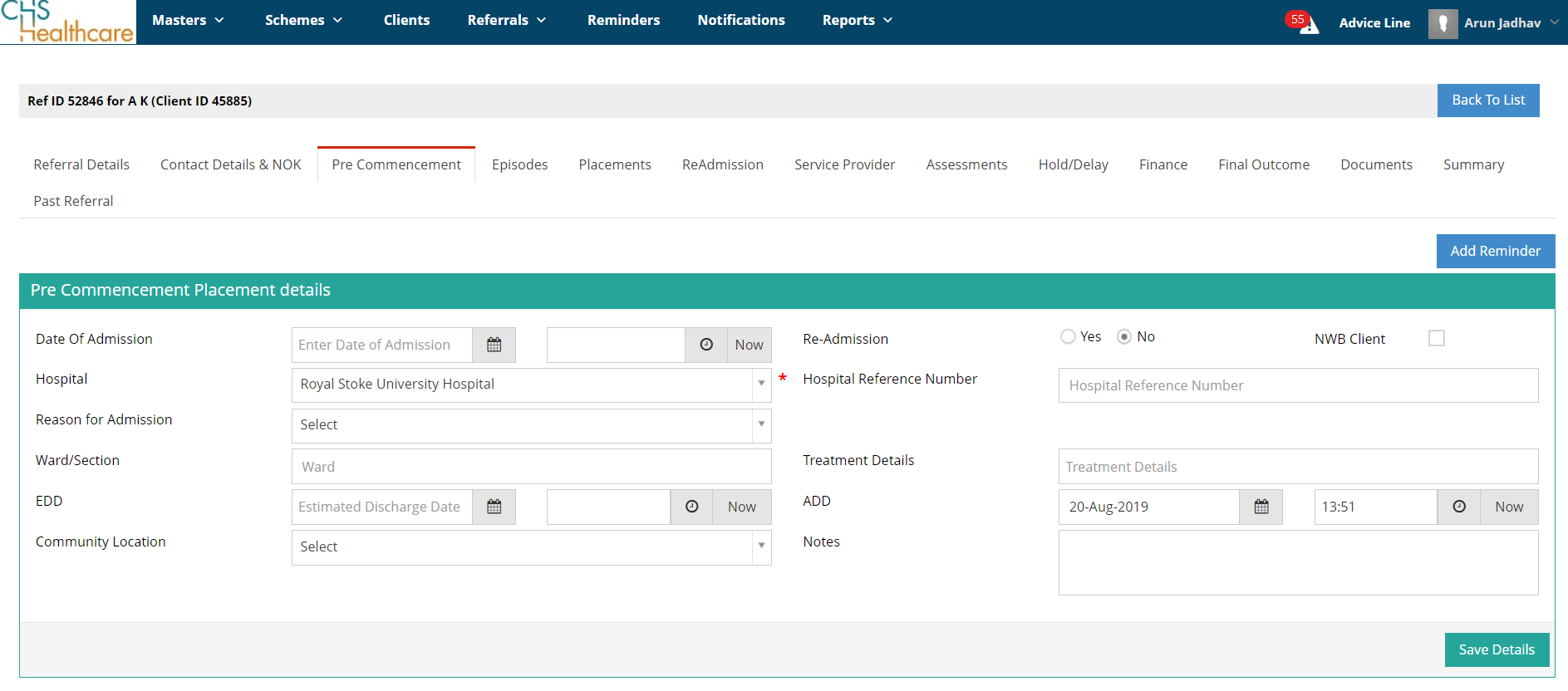Tick the NWB Client checkbox
This screenshot has height=691, width=1568.
point(1437,338)
